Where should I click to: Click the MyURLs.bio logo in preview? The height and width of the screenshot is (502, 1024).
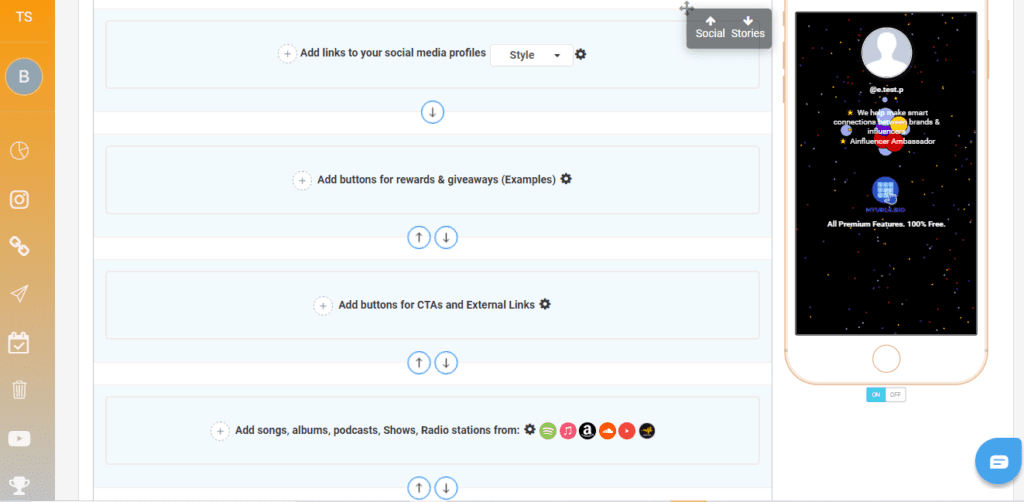tap(886, 194)
